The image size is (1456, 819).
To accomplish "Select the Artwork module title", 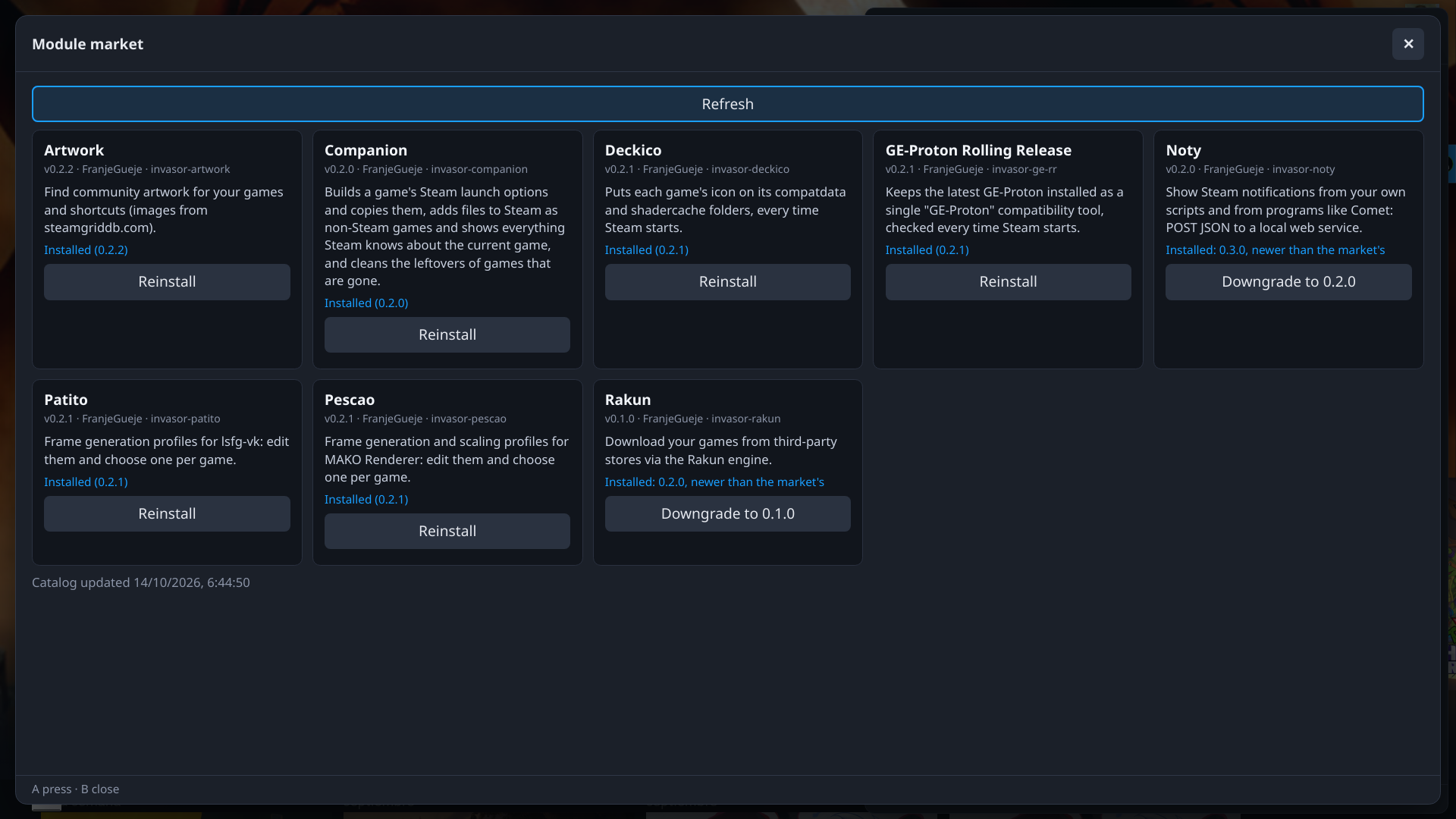I will (74, 150).
